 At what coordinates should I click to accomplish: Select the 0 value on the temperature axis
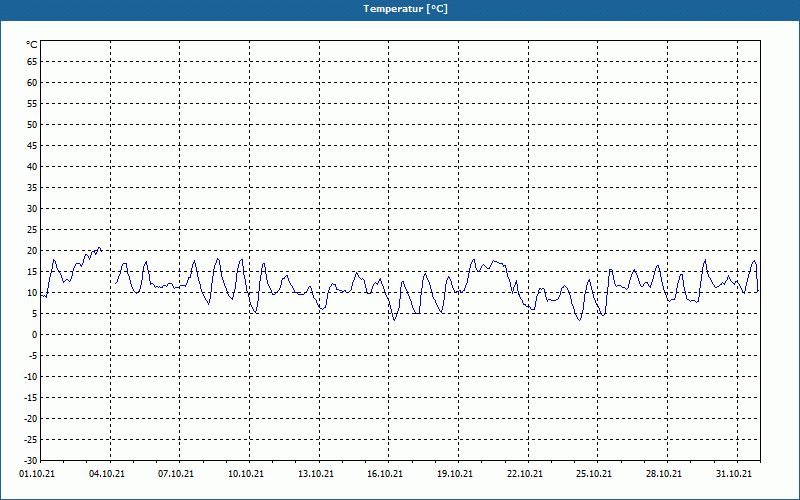35,335
